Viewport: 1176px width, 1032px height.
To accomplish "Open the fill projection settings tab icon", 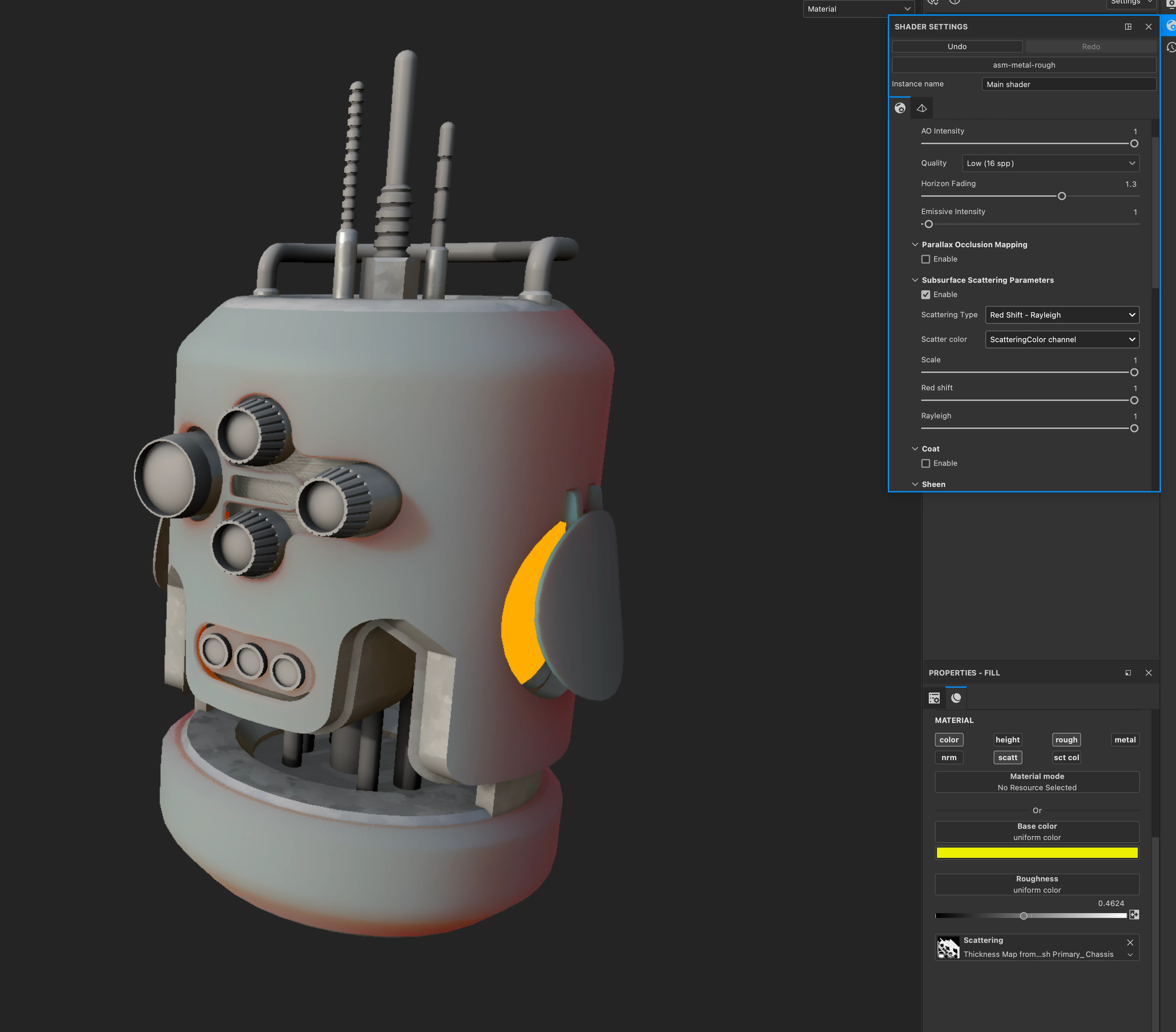I will coord(934,698).
